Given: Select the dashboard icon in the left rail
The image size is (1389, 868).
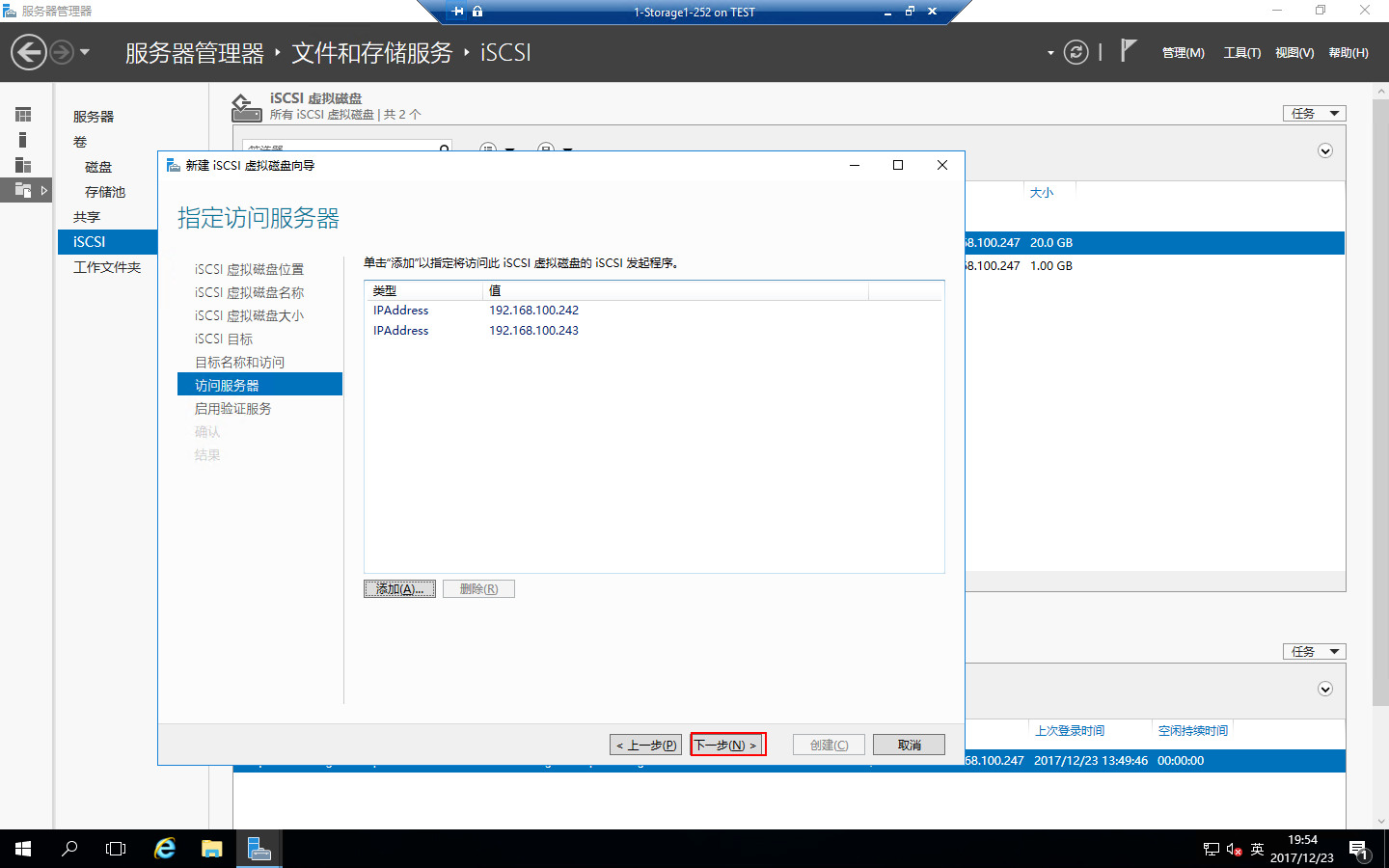Looking at the screenshot, I should point(23,114).
